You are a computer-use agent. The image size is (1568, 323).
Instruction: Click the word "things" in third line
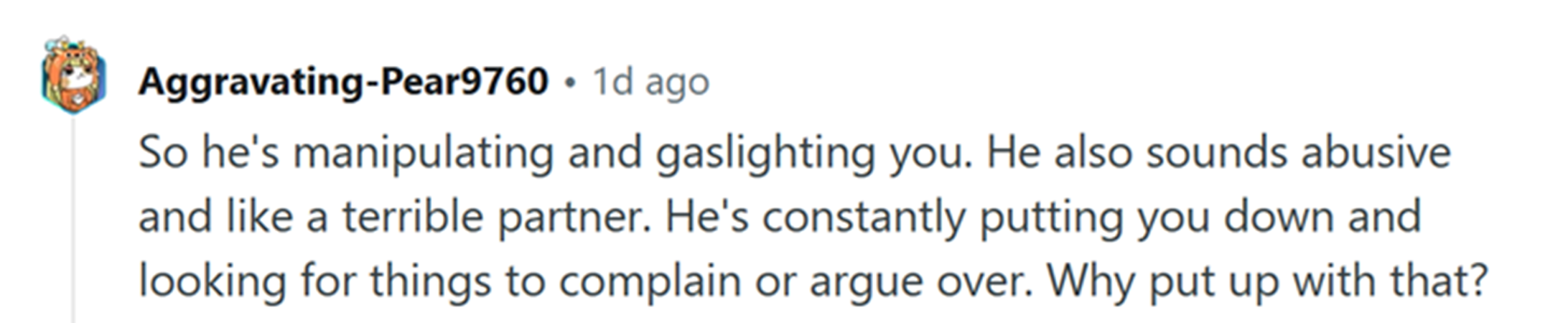tap(431, 282)
